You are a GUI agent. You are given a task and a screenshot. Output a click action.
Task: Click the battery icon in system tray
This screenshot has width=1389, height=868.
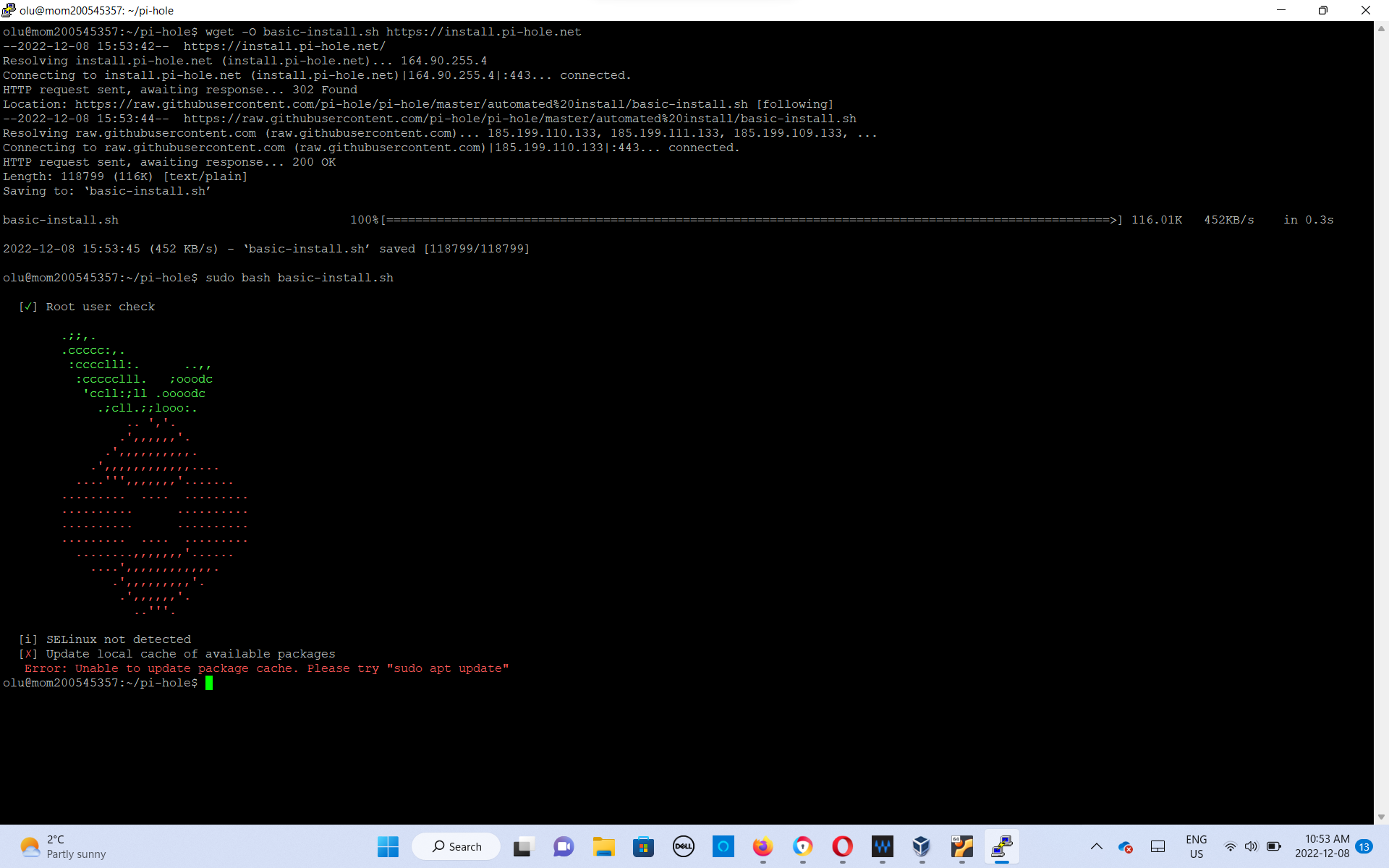[x=1273, y=848]
